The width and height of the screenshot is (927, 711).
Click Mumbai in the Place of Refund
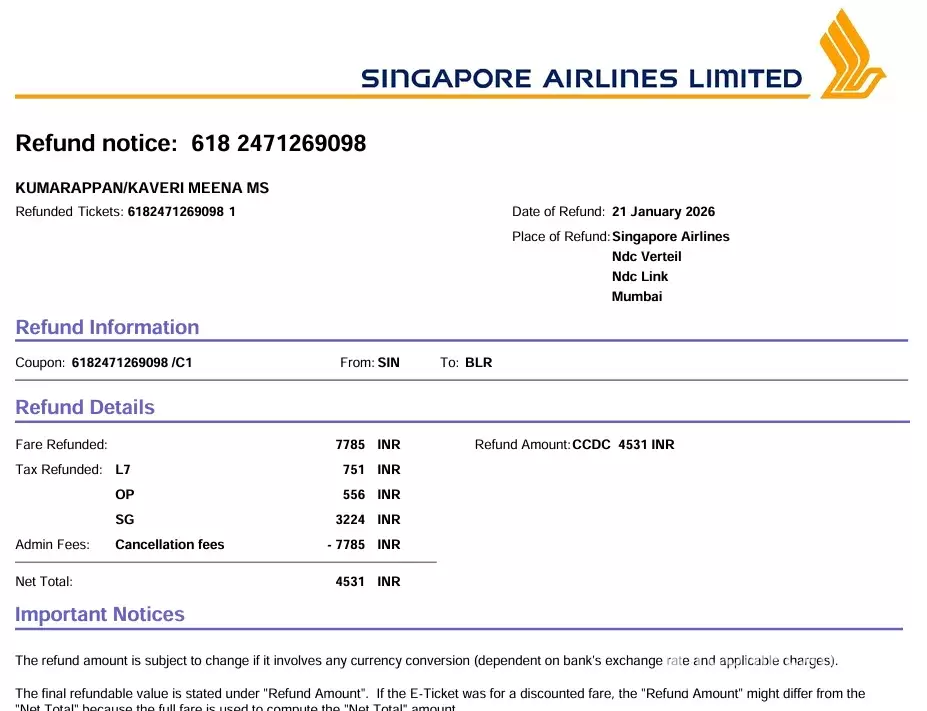pyautogui.click(x=637, y=297)
